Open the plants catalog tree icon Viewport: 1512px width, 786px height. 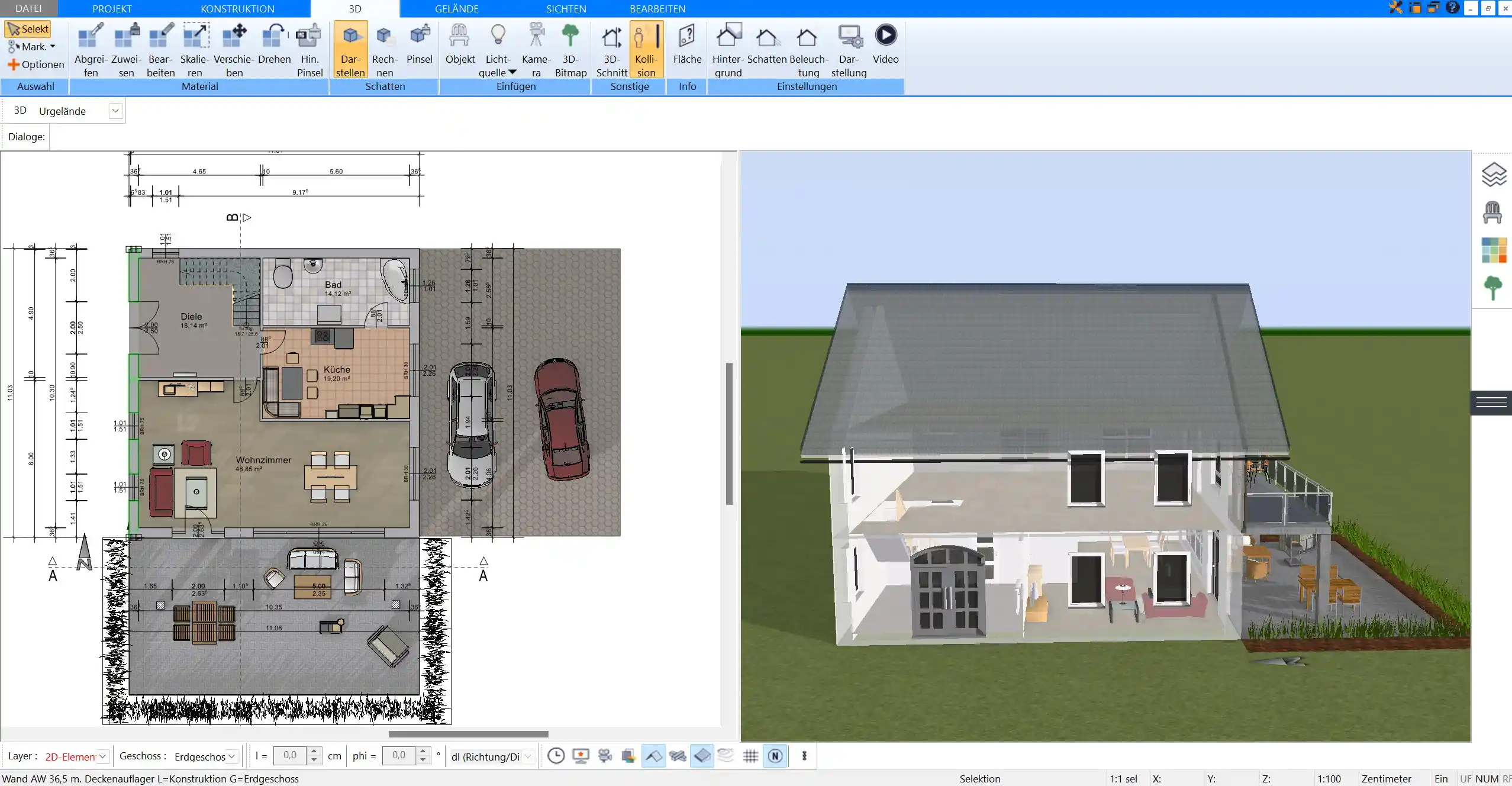pos(1492,288)
